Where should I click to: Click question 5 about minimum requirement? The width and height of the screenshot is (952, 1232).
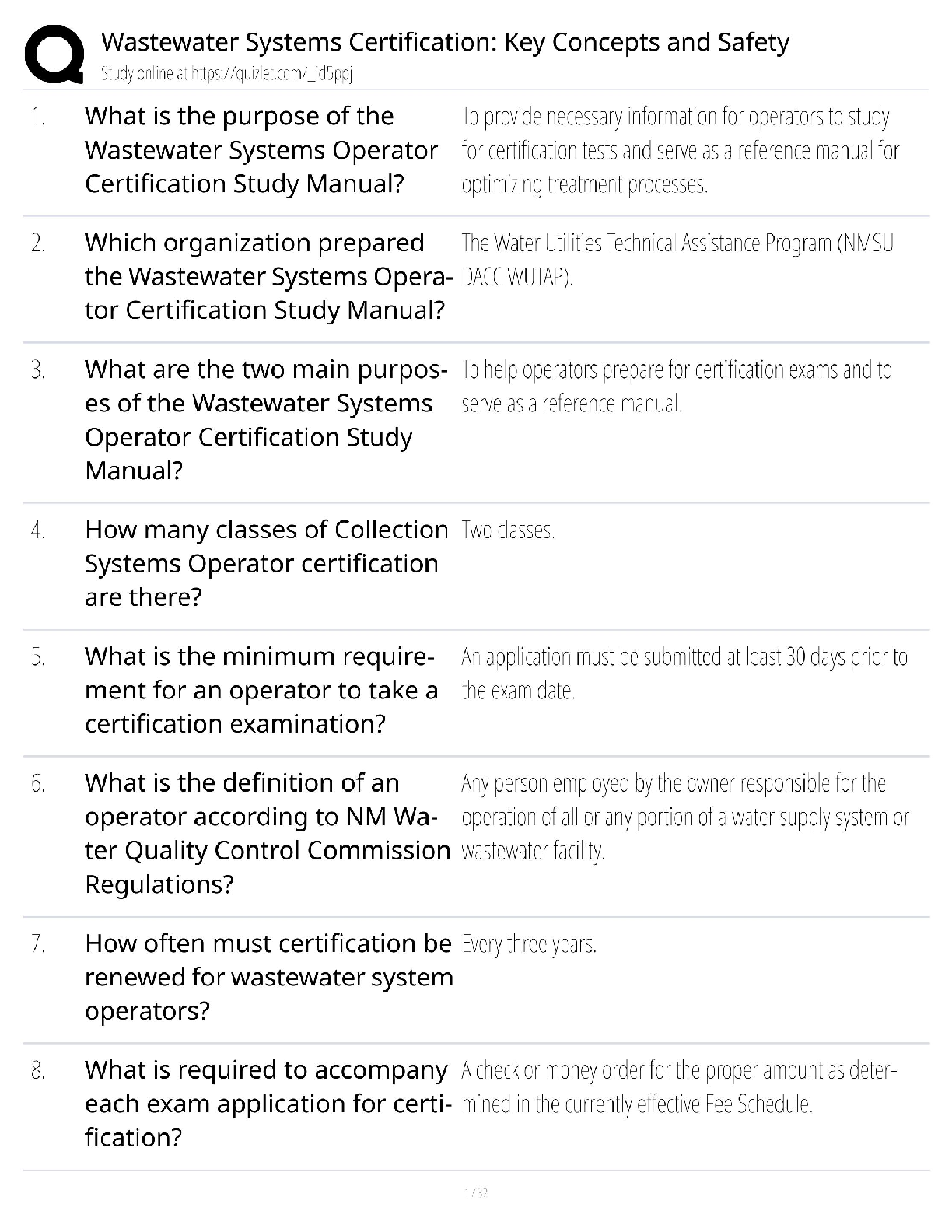tap(261, 690)
